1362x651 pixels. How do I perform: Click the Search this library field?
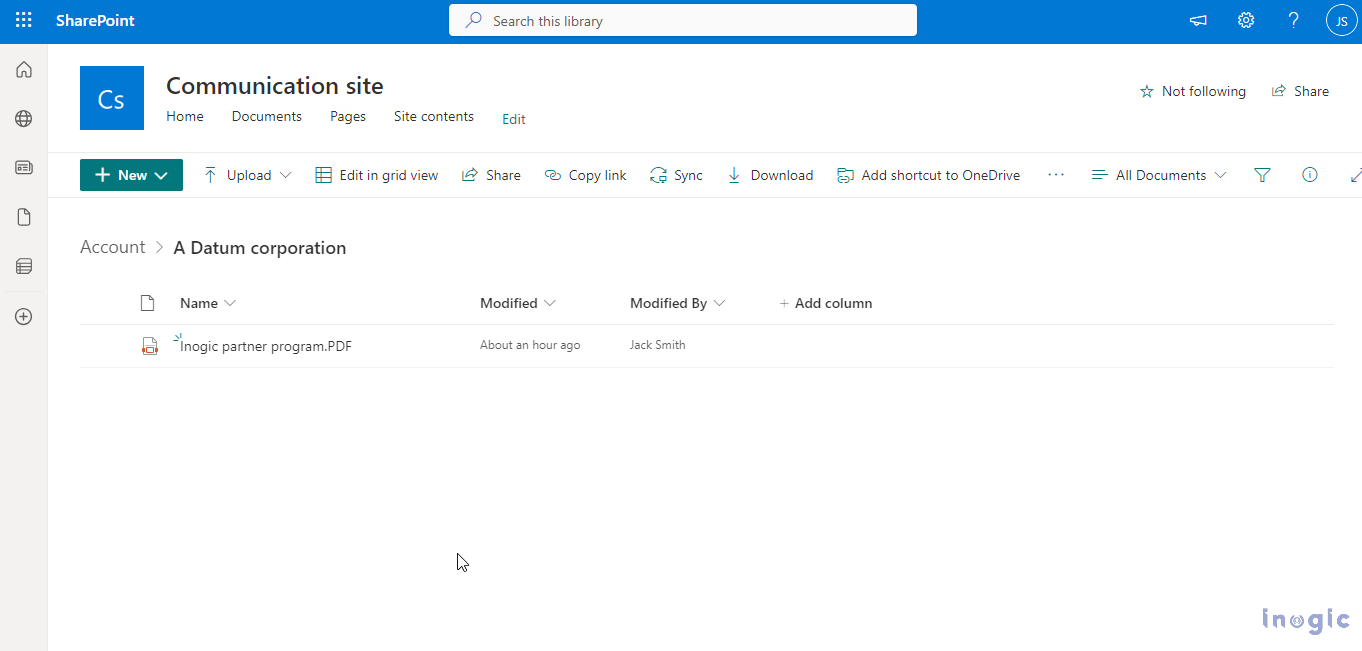[683, 21]
